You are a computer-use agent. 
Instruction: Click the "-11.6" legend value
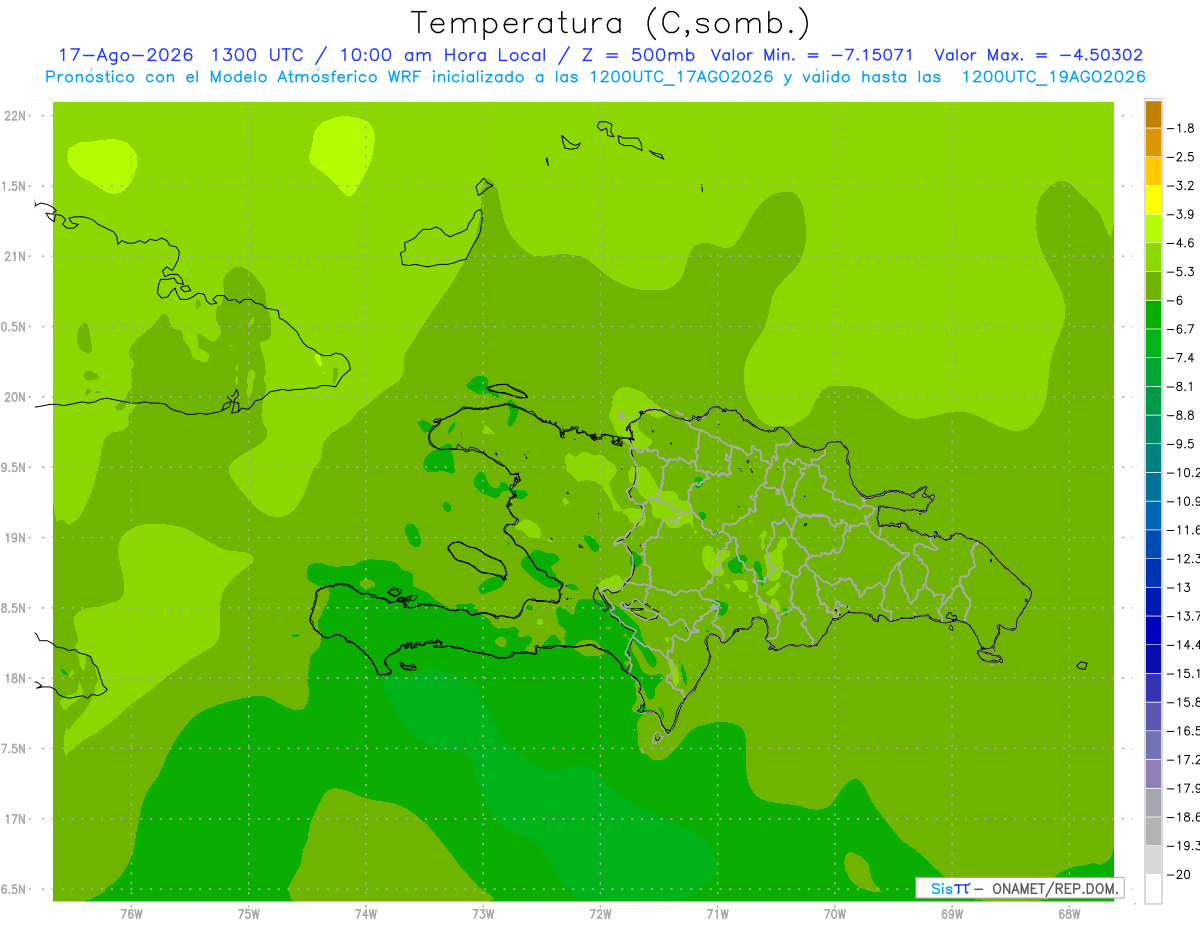click(x=1184, y=530)
